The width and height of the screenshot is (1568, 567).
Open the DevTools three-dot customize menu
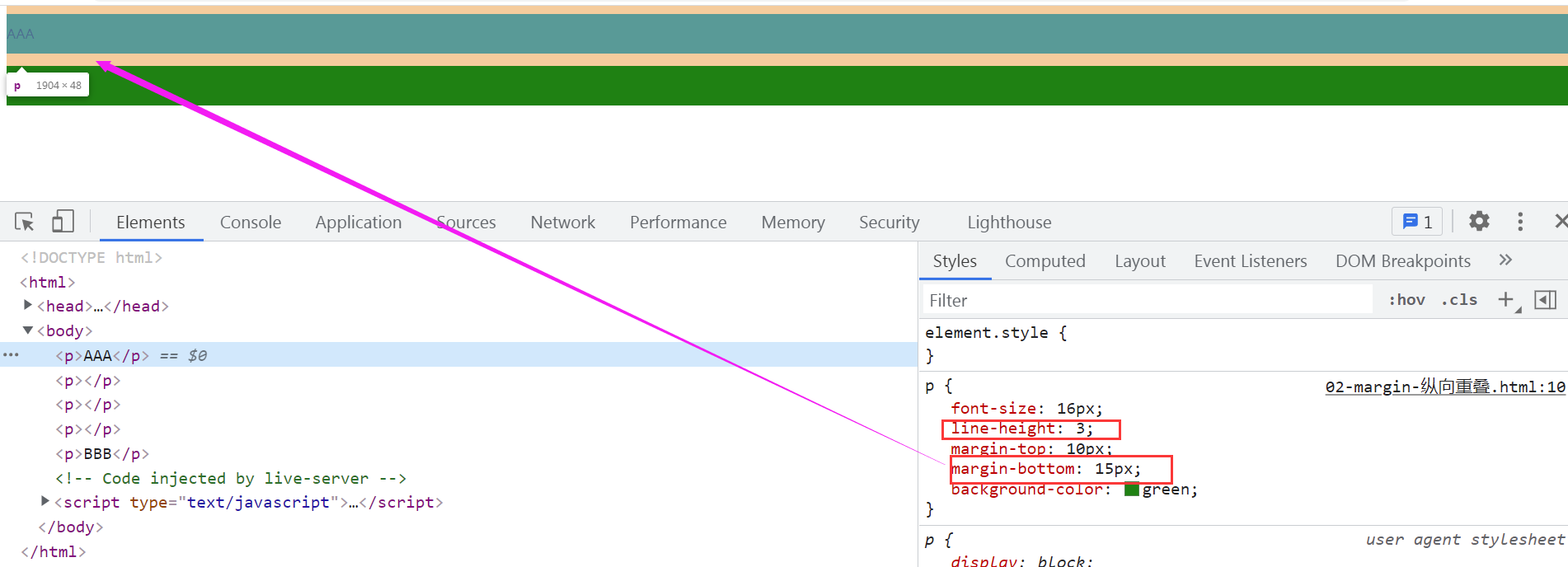(x=1520, y=221)
